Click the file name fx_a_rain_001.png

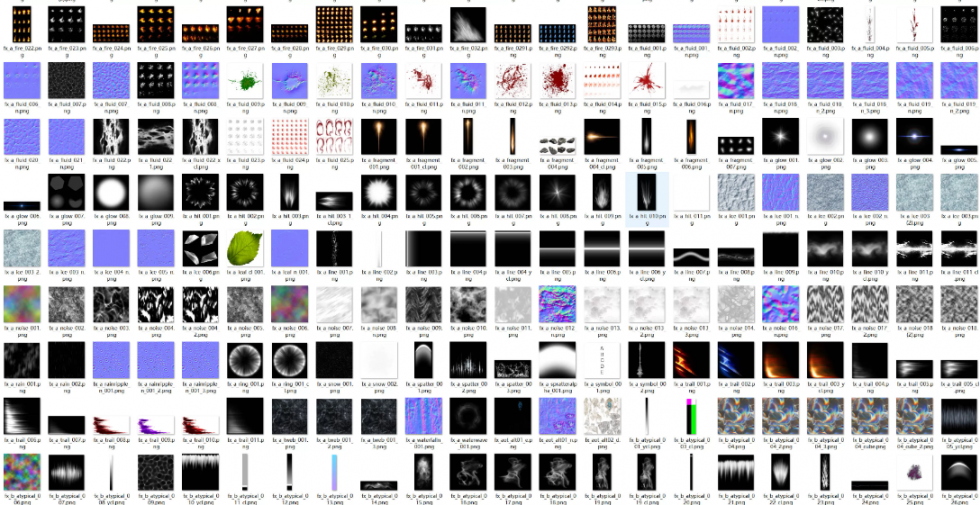click(22, 386)
